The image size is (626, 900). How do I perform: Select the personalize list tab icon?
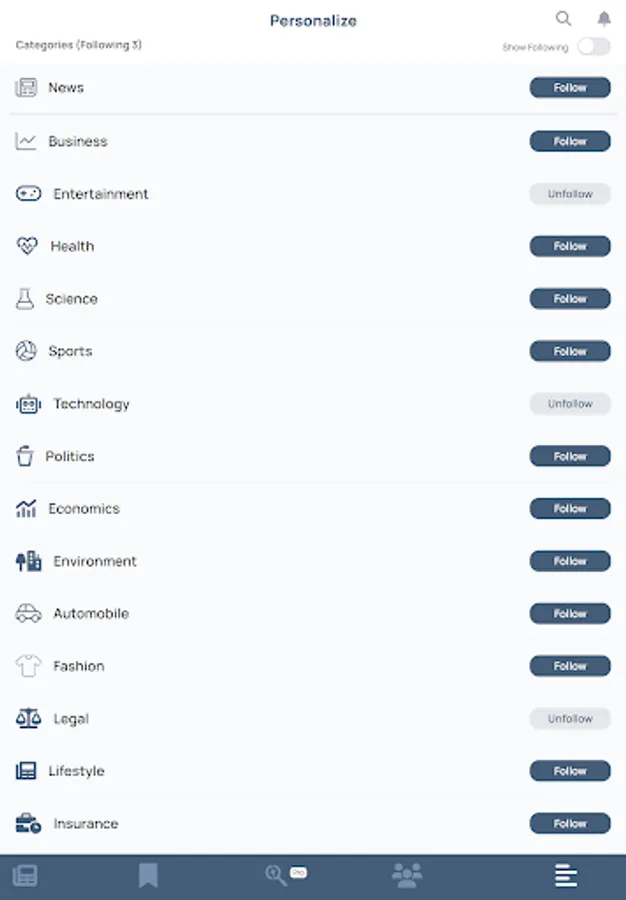(566, 877)
